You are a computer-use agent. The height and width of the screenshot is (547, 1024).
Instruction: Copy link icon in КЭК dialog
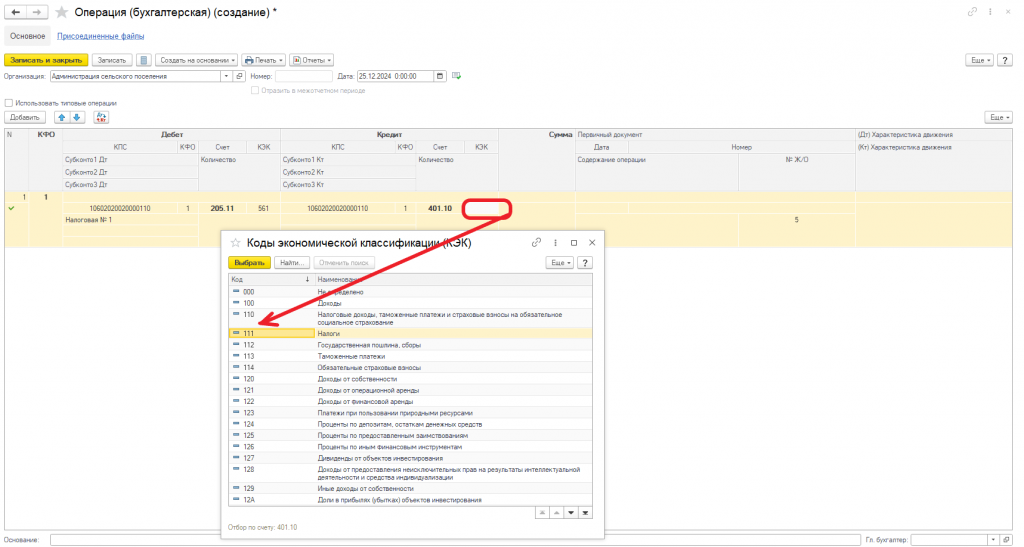(x=536, y=242)
